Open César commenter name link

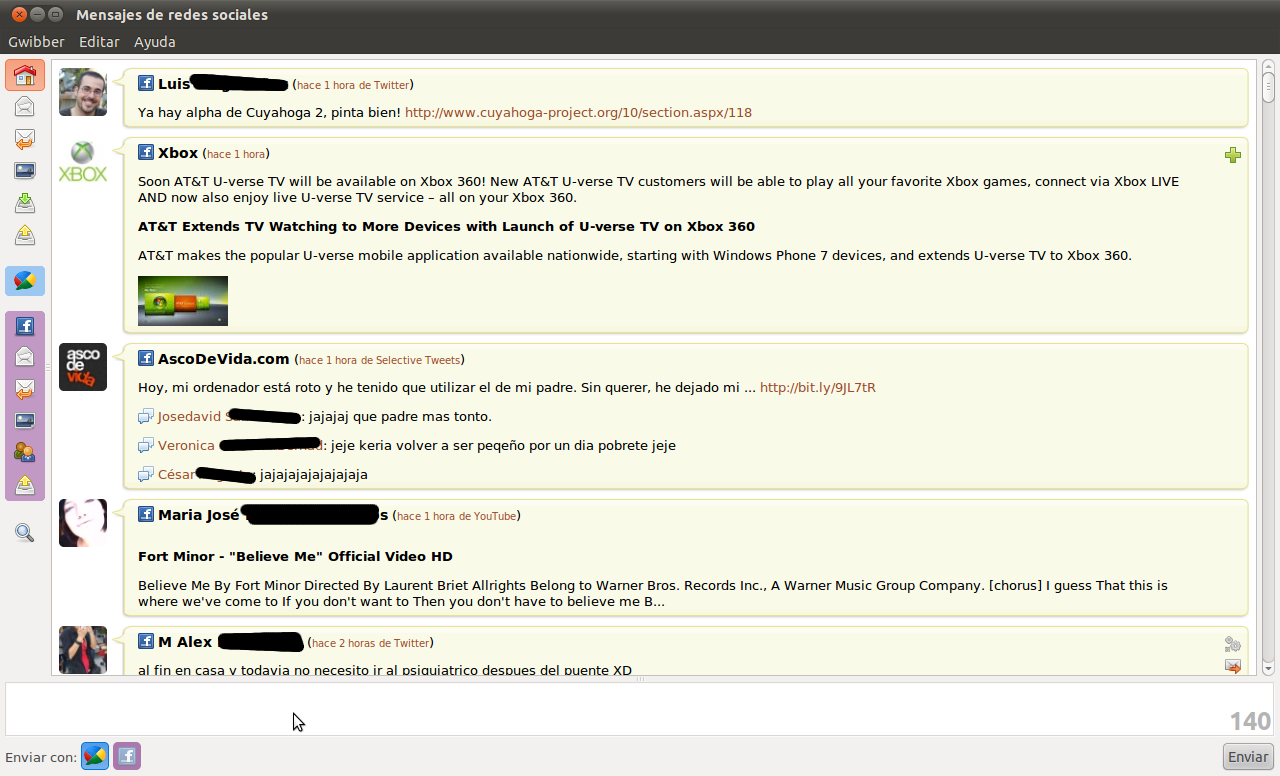pyautogui.click(x=206, y=474)
